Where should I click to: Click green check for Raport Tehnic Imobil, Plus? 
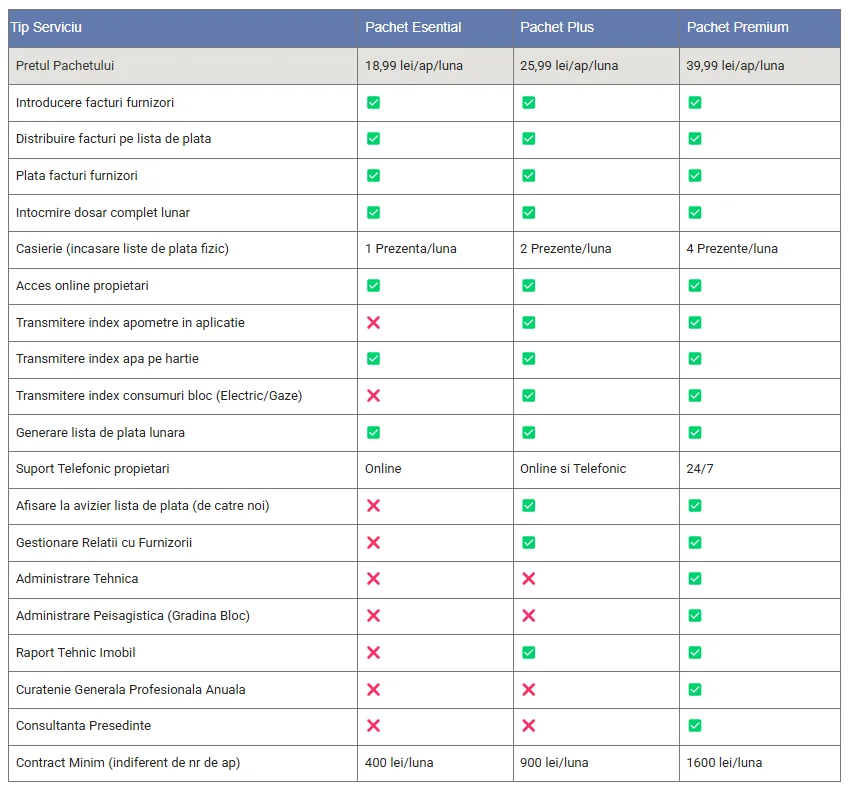click(x=528, y=652)
